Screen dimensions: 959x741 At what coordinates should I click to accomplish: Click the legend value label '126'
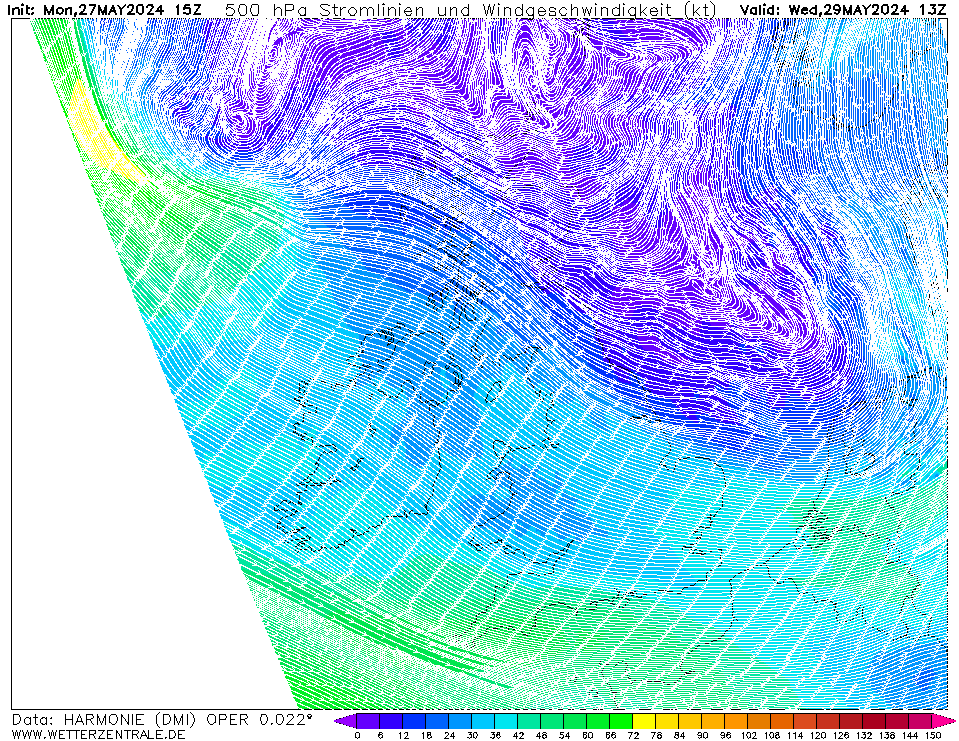point(841,735)
